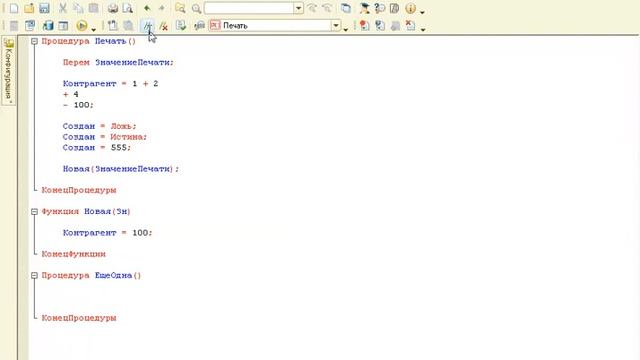Viewport: 640px width, 360px height.
Task: Find next occurrence icon
Action: [327, 8]
